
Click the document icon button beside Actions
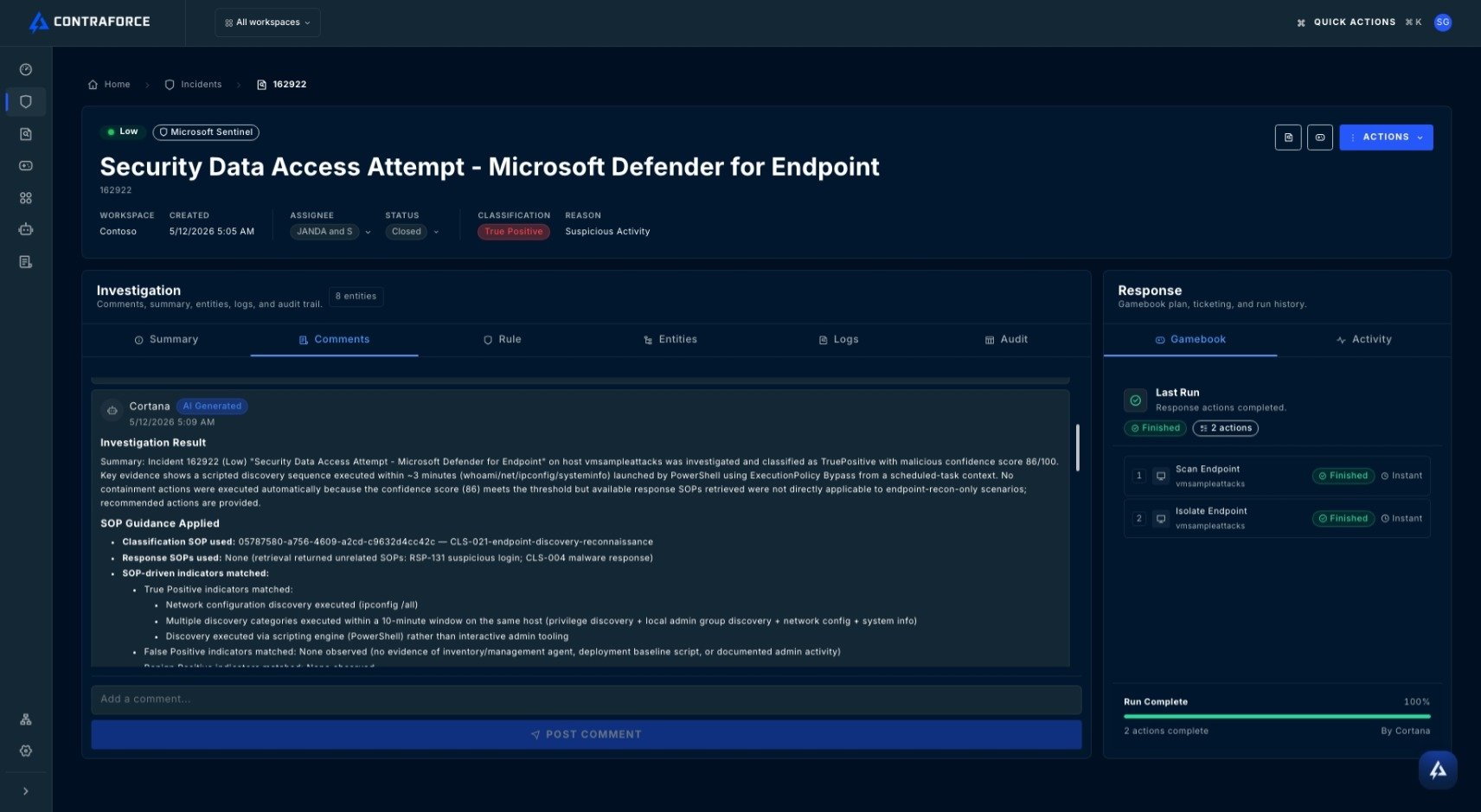1288,137
